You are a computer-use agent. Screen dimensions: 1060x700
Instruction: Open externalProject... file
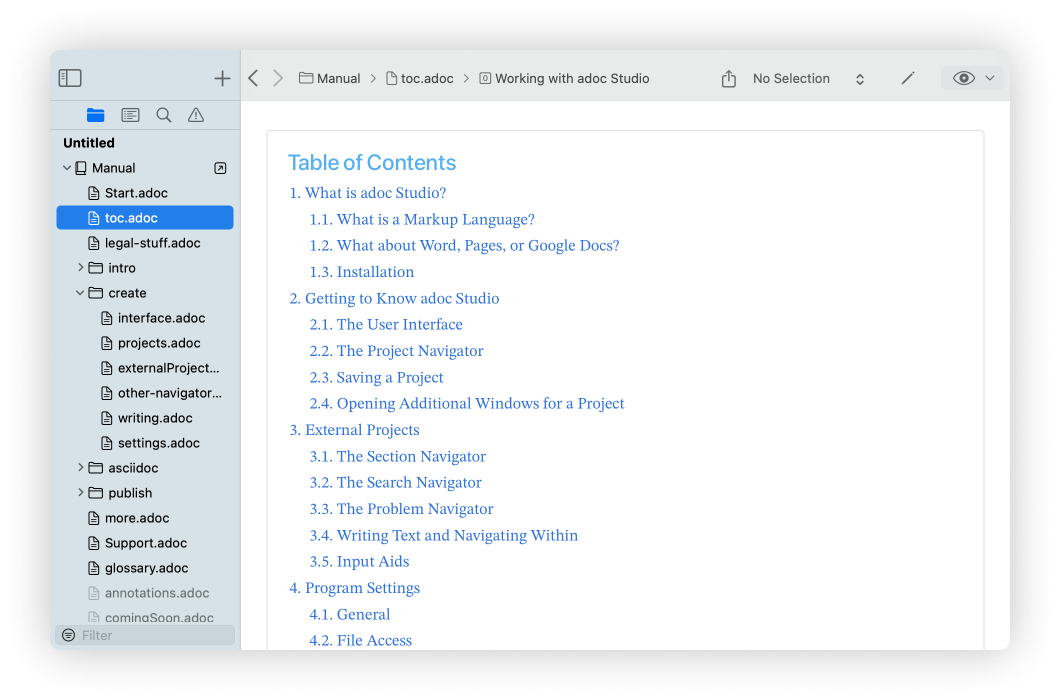(145, 368)
